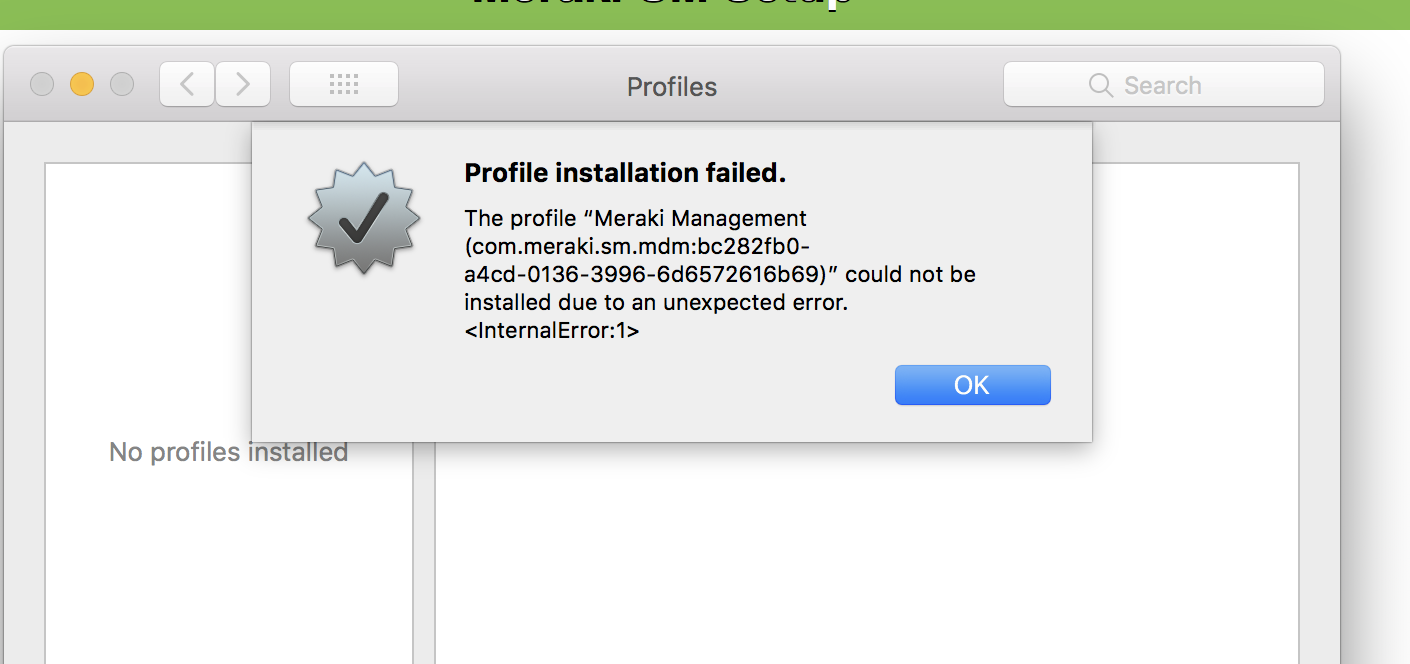The image size is (1410, 664).
Task: Select the Profiles window title
Action: [671, 87]
